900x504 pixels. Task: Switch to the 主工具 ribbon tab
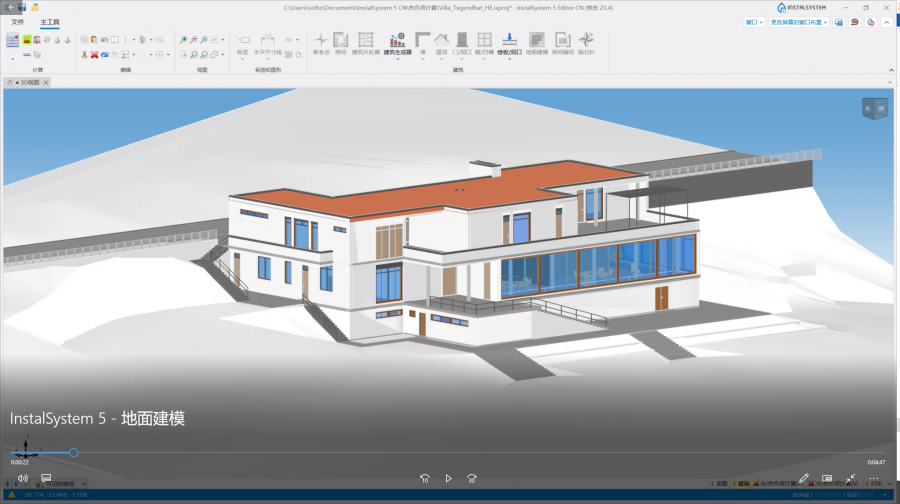click(x=50, y=21)
